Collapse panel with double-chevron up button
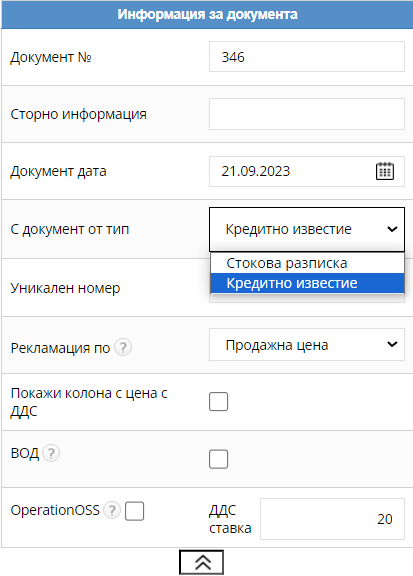The width and height of the screenshot is (413, 576). coord(201,562)
